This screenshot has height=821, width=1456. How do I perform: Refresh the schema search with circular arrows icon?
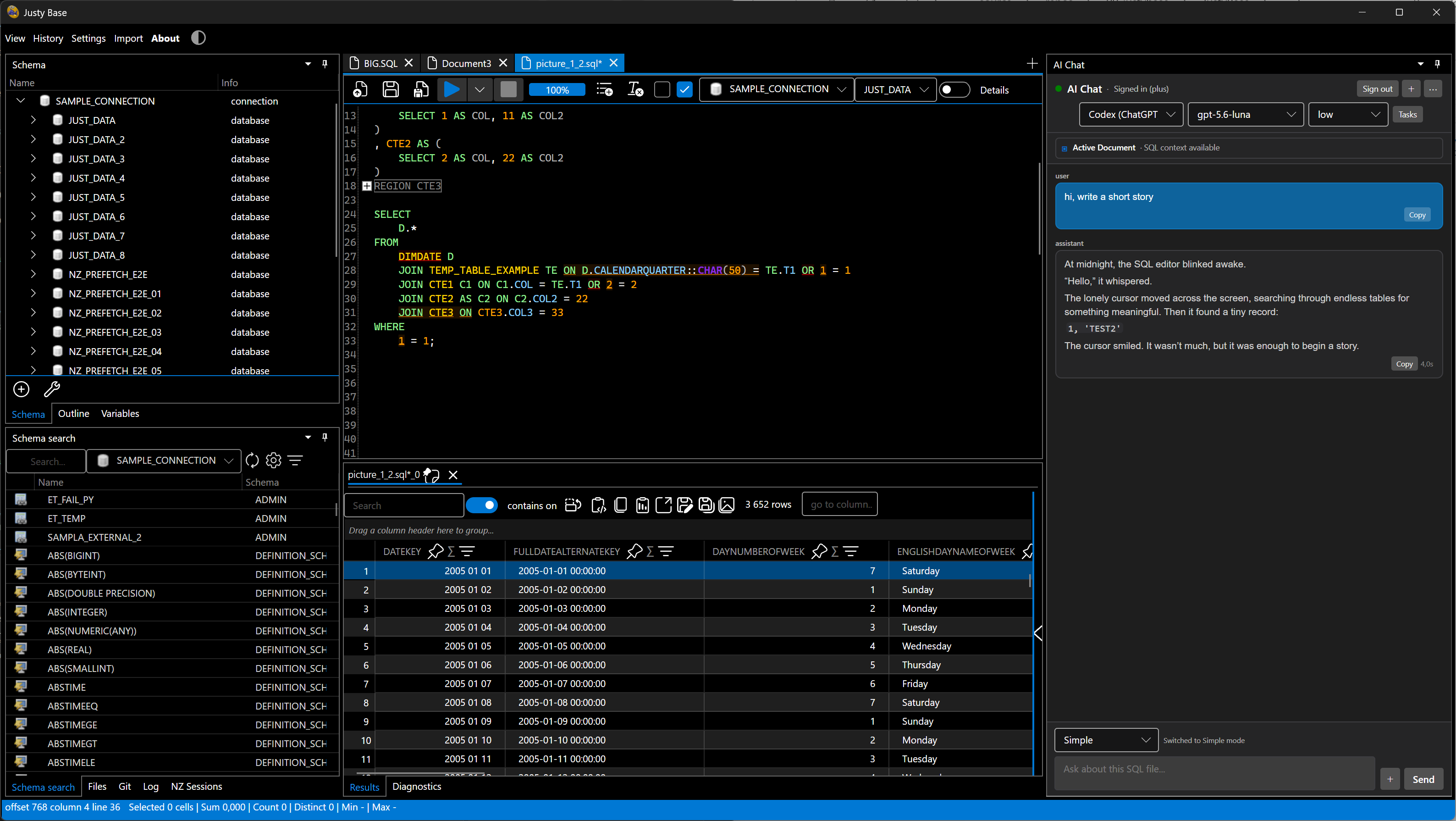tap(252, 461)
